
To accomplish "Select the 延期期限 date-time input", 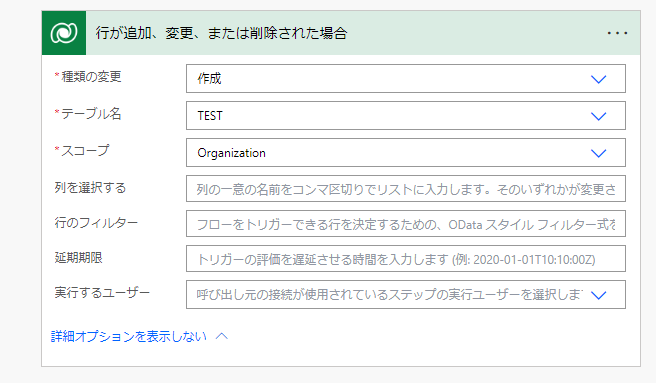I will click(x=406, y=259).
